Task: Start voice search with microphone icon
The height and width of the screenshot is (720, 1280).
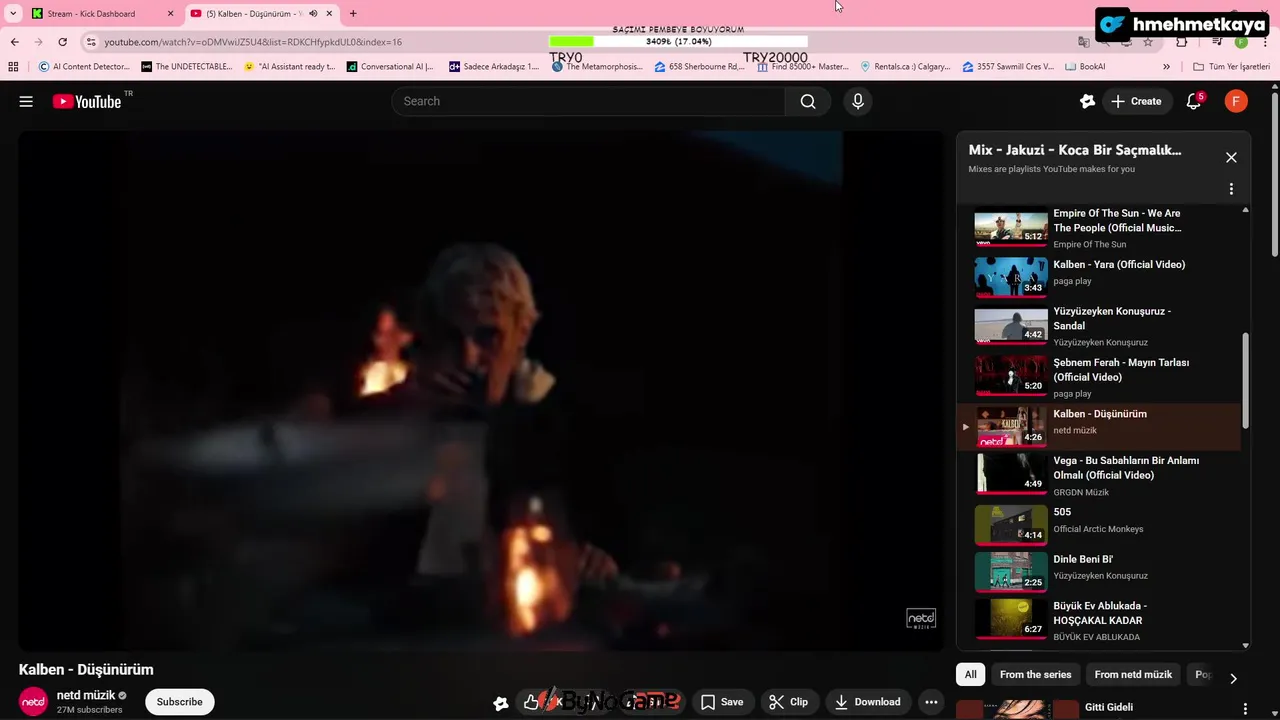Action: pyautogui.click(x=857, y=101)
